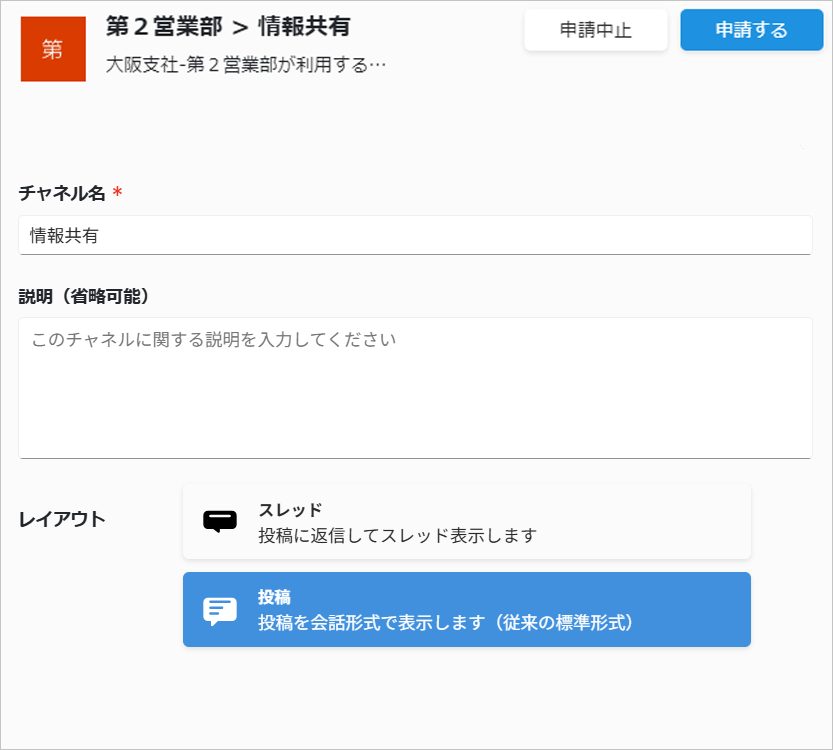Viewport: 833px width, 750px height.
Task: Click the レイアウト section label
Action: point(62,519)
